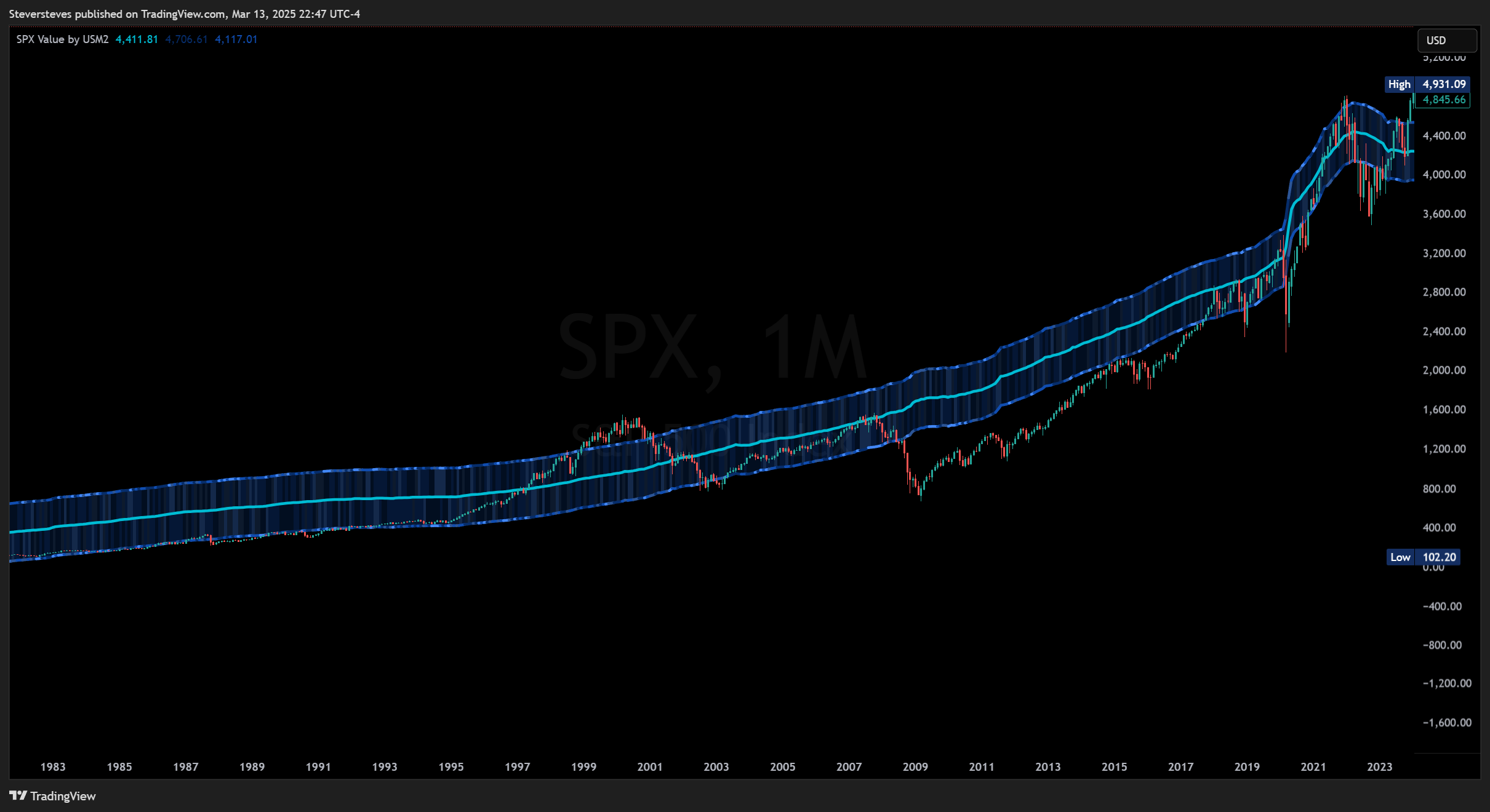This screenshot has height=812, width=1490.
Task: Click the indicator value 4,706.61
Action: click(186, 39)
